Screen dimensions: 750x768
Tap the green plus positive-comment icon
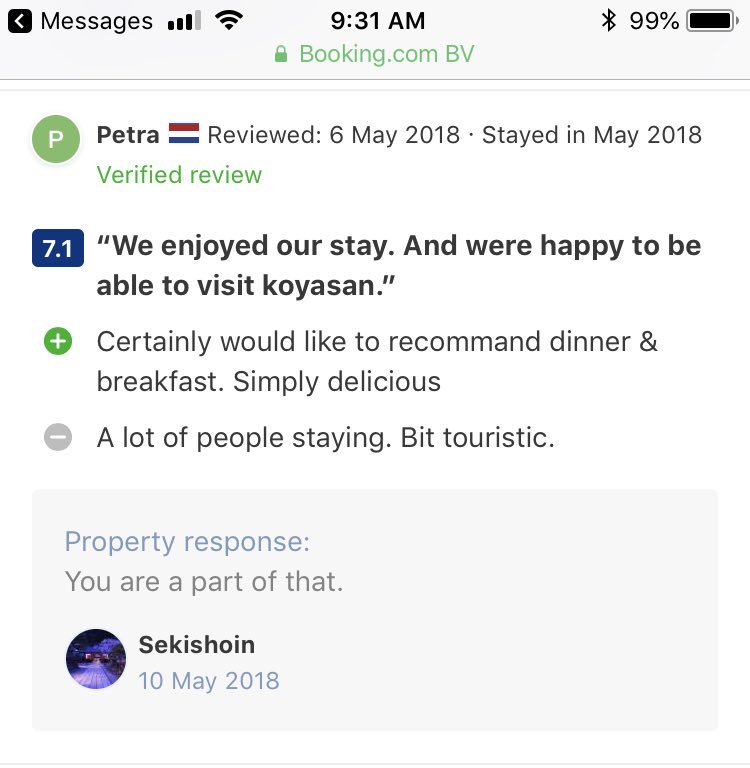(x=58, y=341)
